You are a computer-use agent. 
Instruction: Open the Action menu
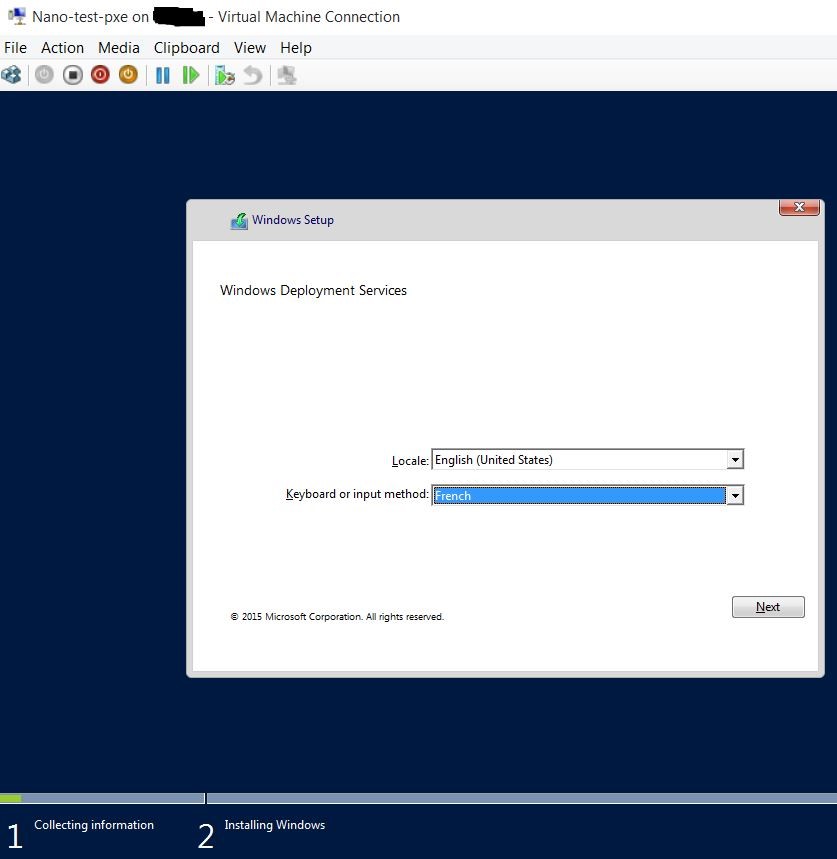pyautogui.click(x=62, y=48)
